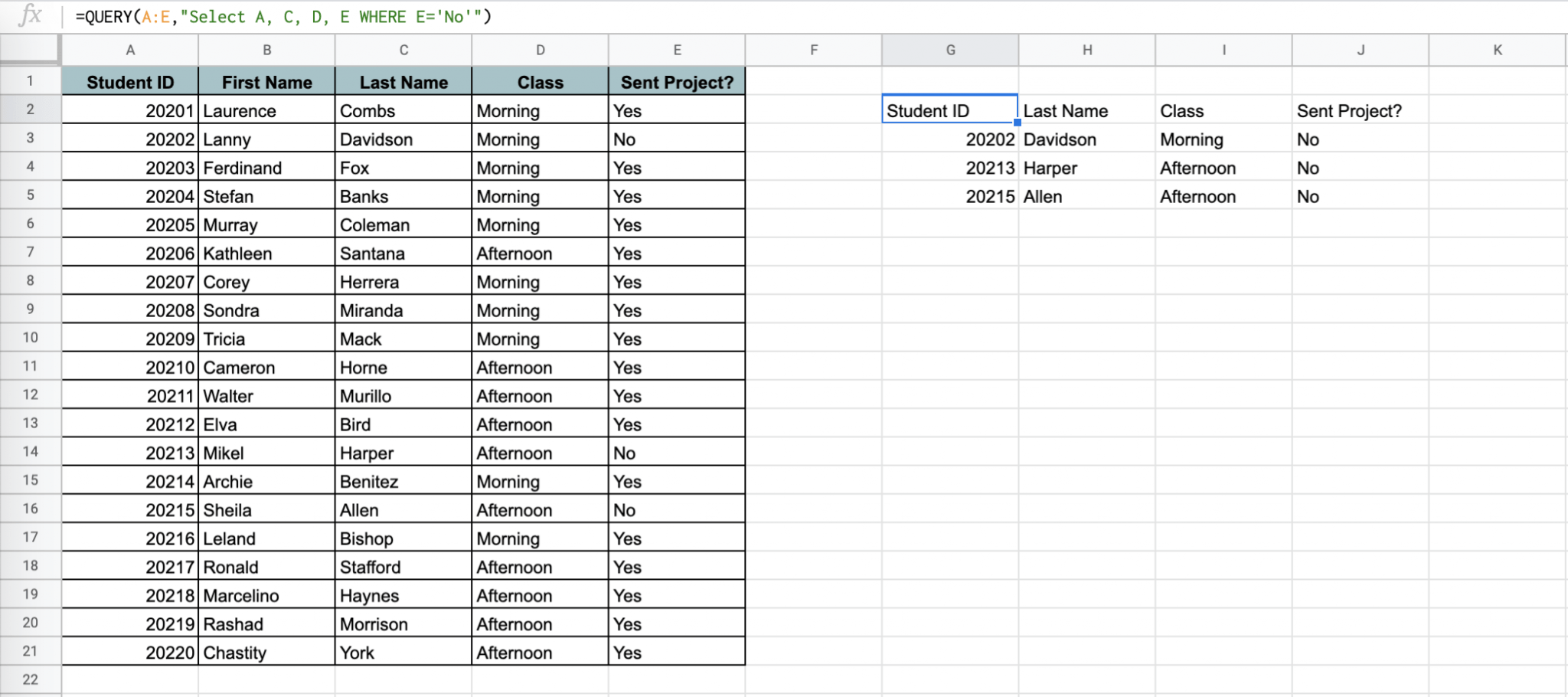Click the bold 'Last Name' header in column C
The height and width of the screenshot is (697, 1568).
403,81
